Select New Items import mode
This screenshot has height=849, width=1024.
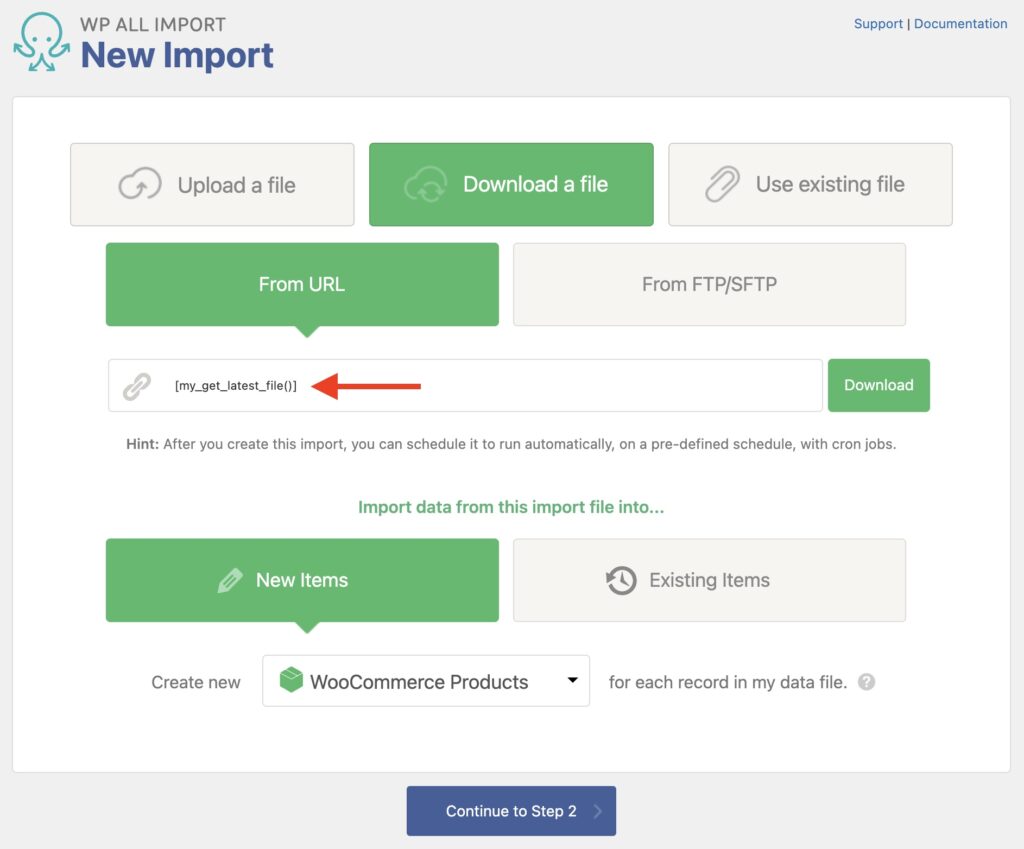pyautogui.click(x=301, y=580)
